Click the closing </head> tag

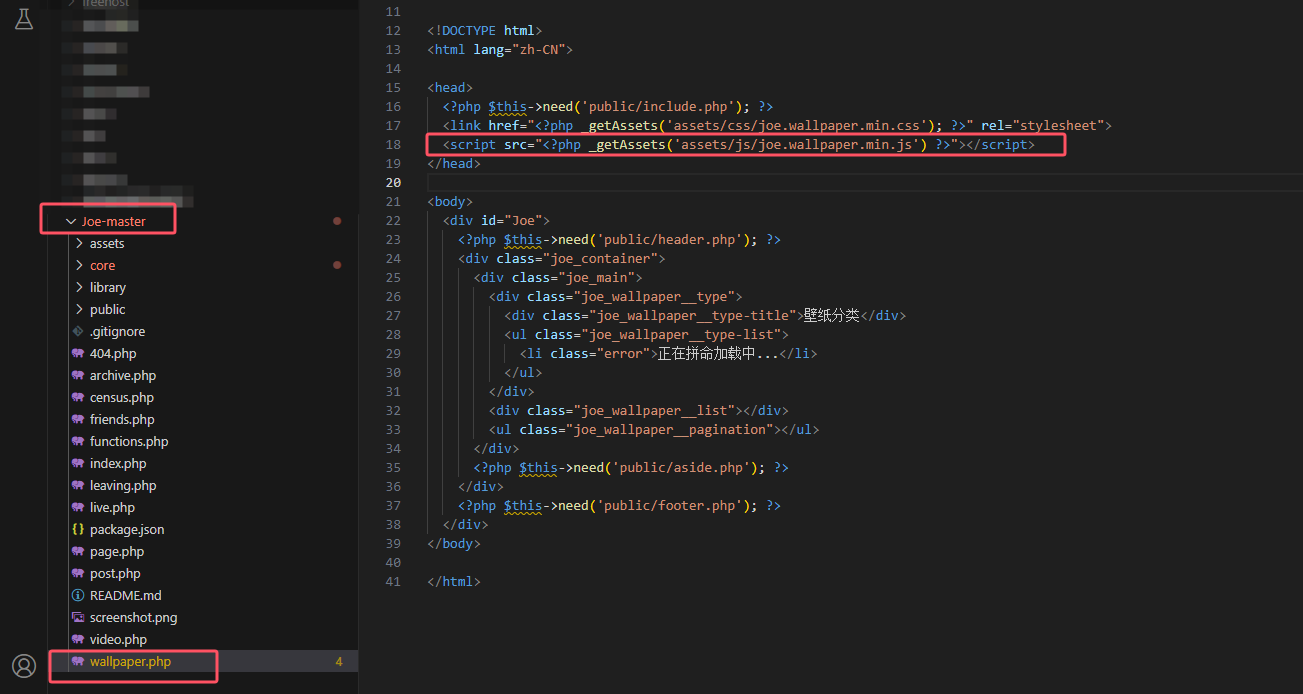(454, 163)
